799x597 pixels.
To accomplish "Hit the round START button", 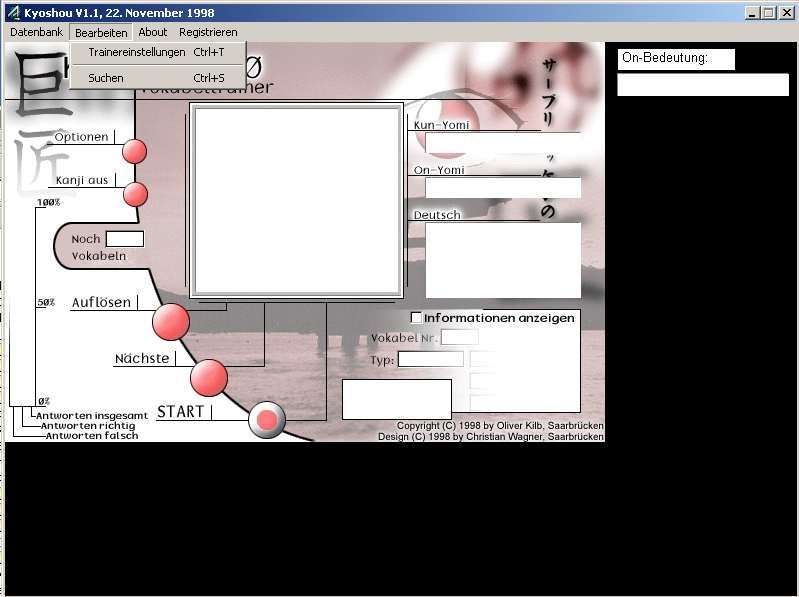I will [267, 420].
